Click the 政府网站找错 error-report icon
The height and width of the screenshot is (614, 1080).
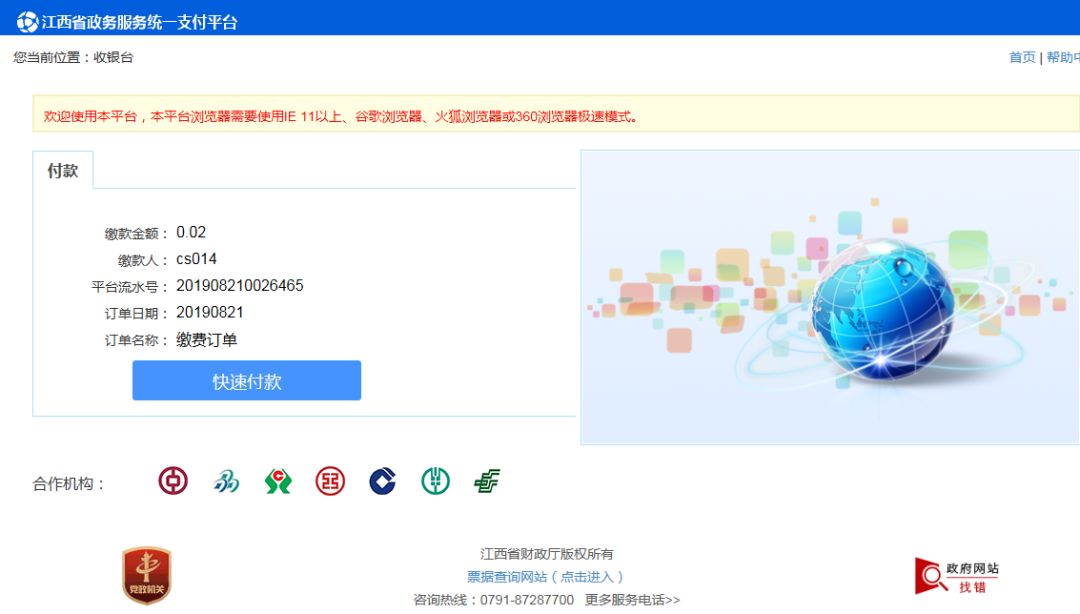[x=956, y=576]
